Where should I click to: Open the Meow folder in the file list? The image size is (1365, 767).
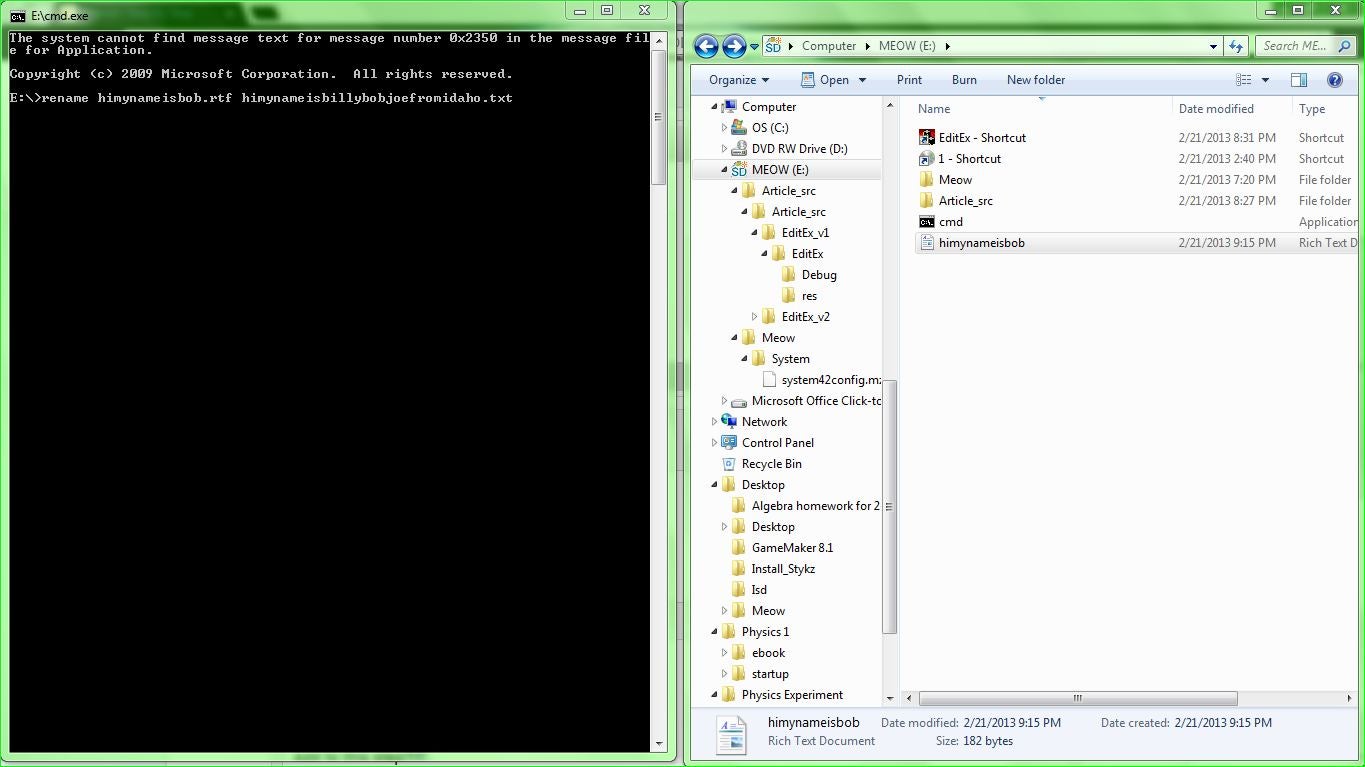(x=955, y=179)
